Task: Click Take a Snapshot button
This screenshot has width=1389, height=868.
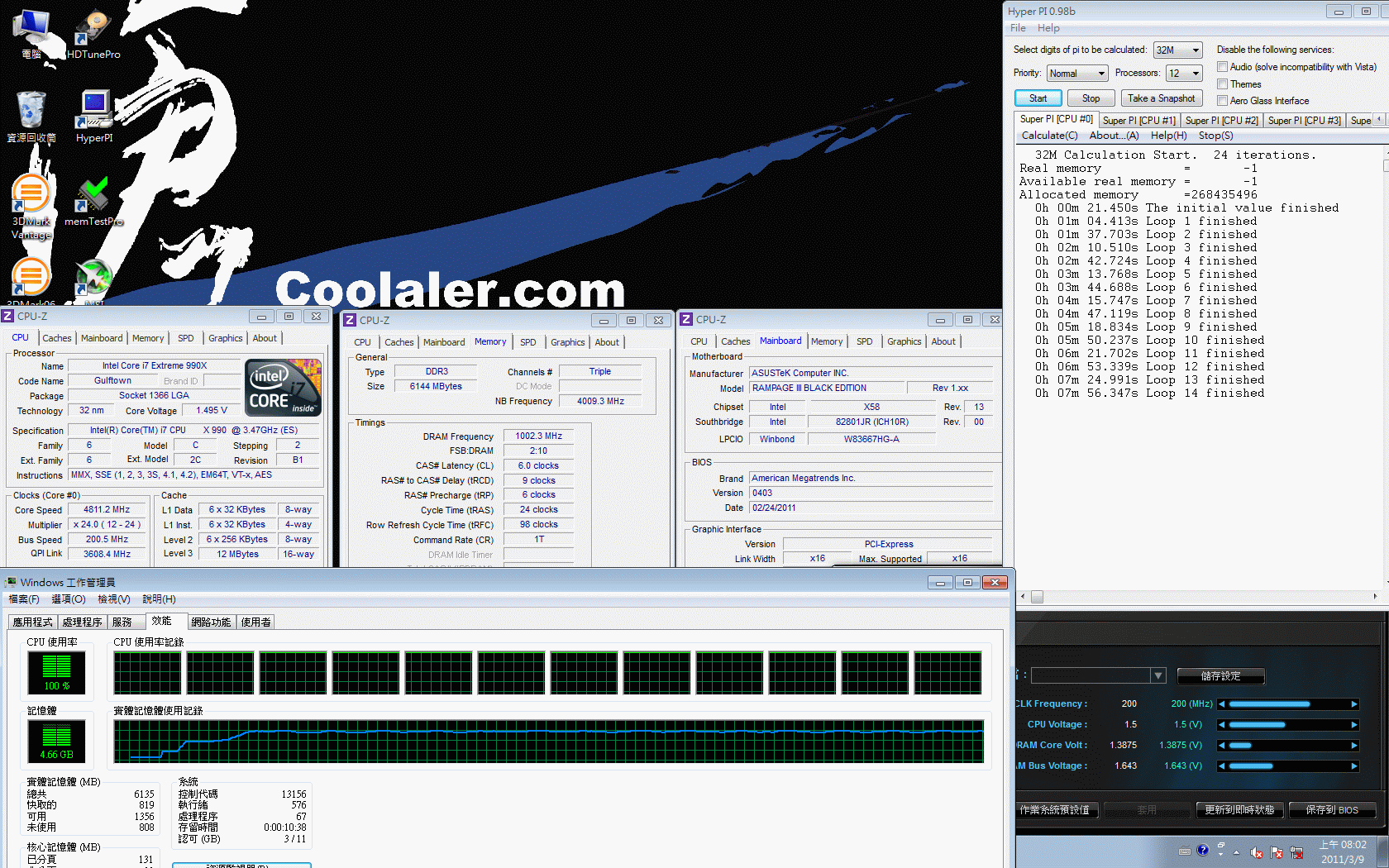Action: pos(1161,98)
